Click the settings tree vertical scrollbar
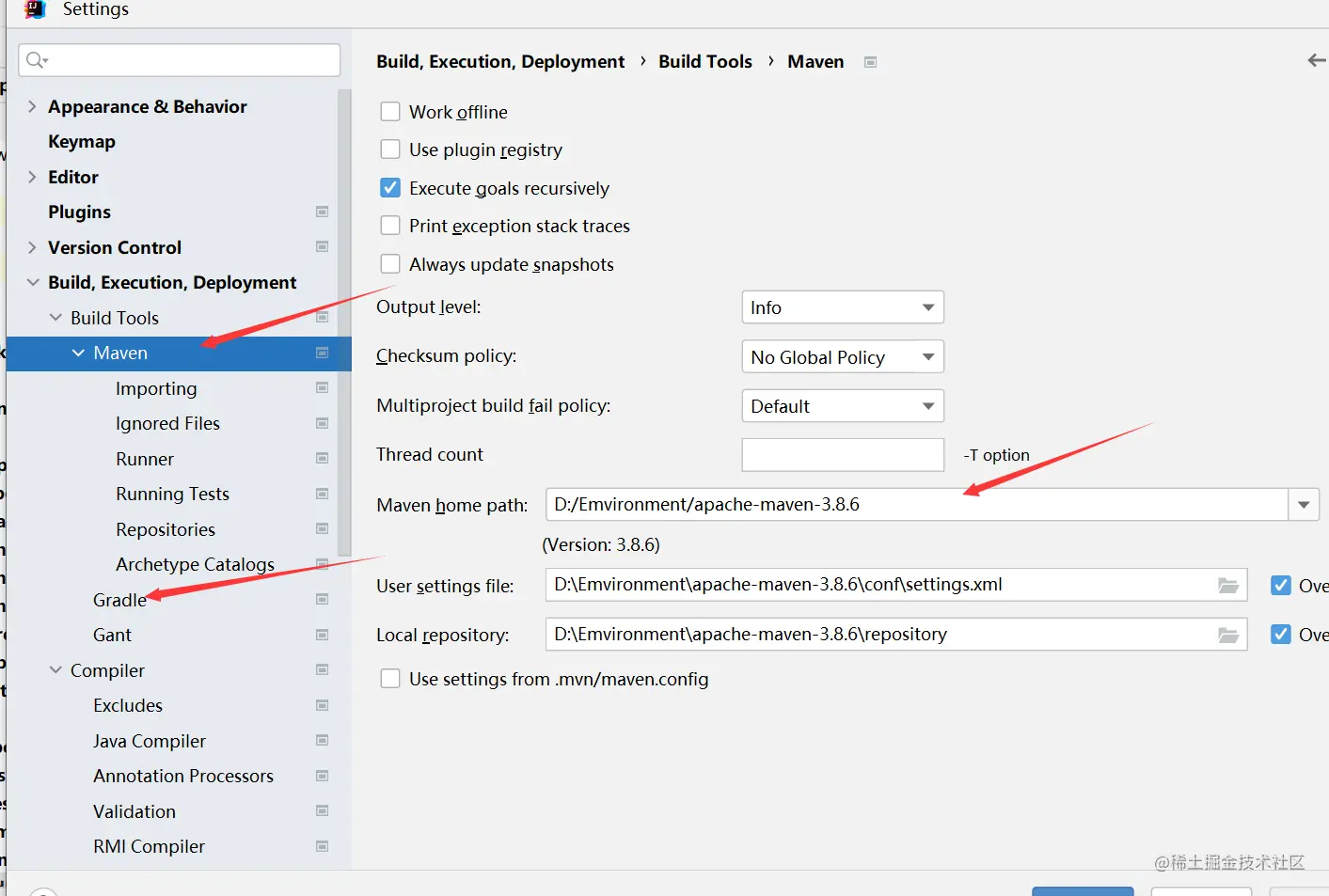 tap(344, 322)
